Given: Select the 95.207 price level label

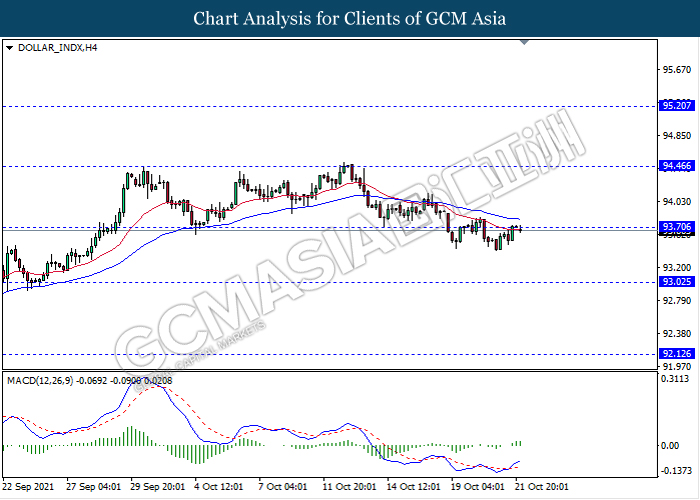Looking at the screenshot, I should (677, 106).
